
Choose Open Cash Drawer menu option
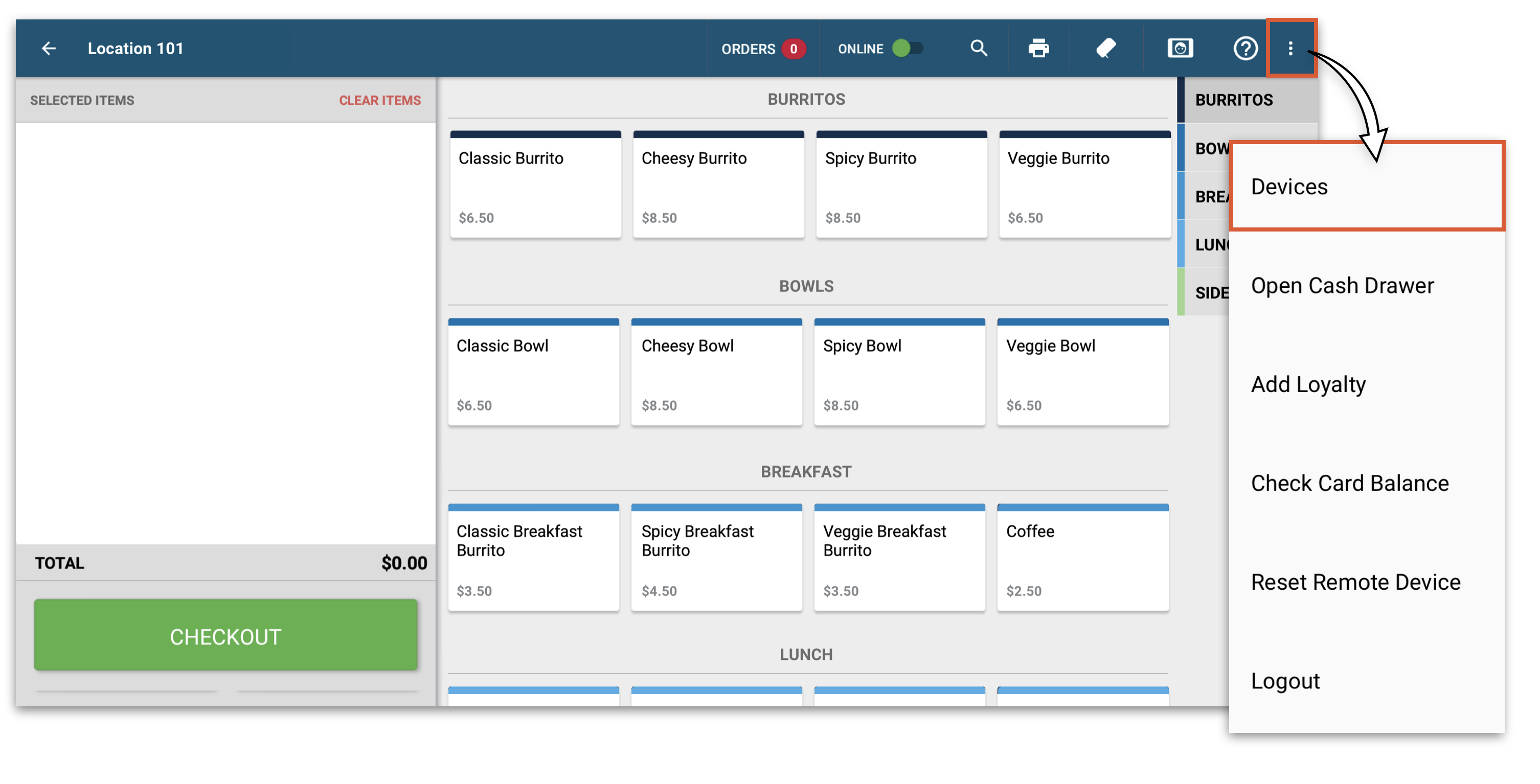(x=1342, y=286)
